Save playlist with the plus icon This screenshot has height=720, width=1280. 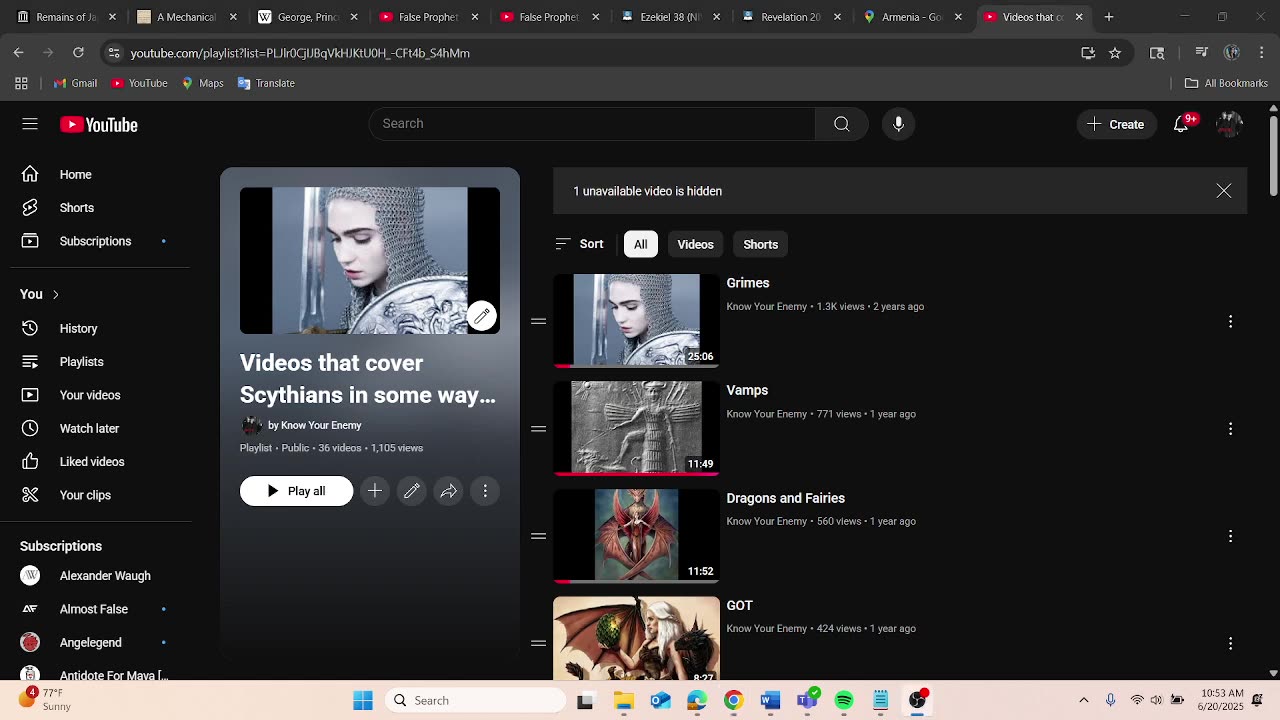(x=375, y=491)
